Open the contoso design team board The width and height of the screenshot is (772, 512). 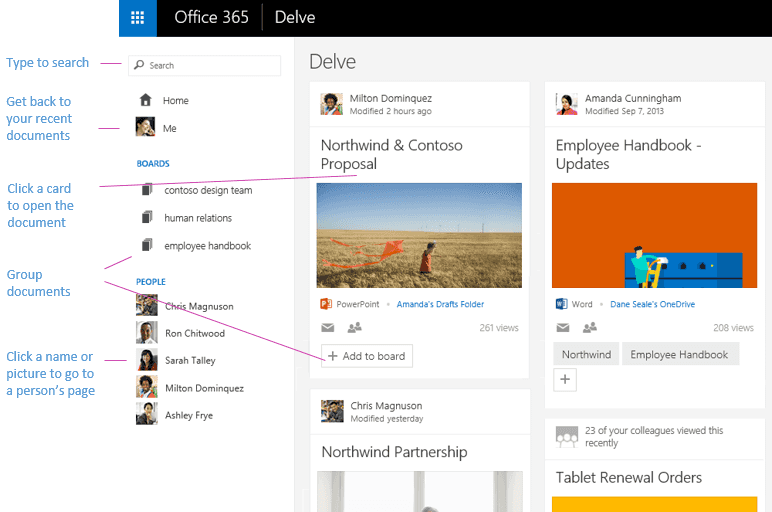pos(208,190)
